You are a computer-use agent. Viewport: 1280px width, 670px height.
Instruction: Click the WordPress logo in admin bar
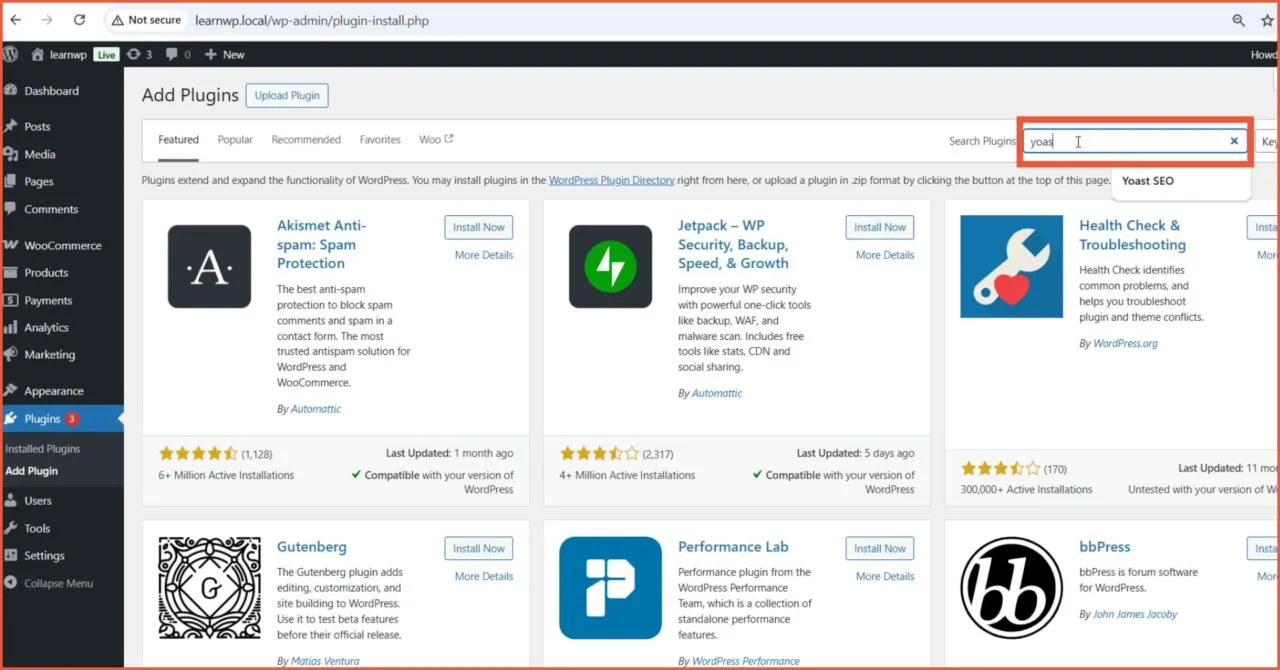tap(11, 54)
